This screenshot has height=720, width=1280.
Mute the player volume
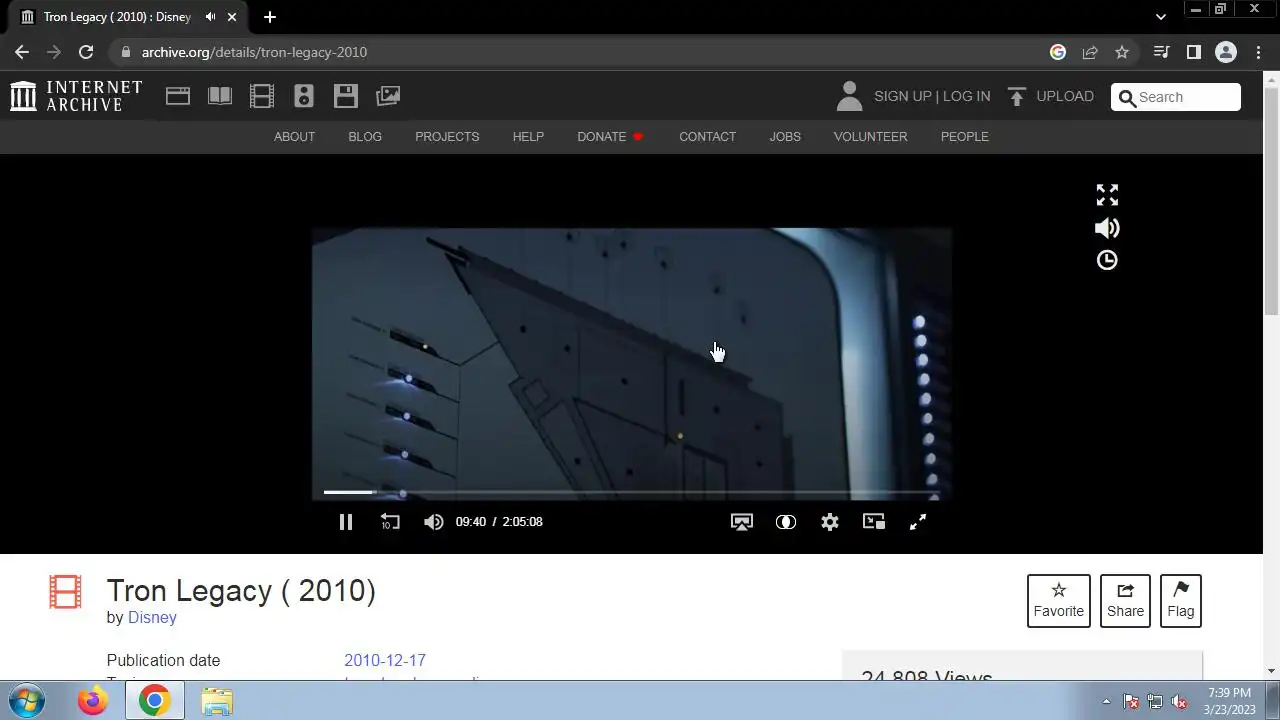coord(434,522)
